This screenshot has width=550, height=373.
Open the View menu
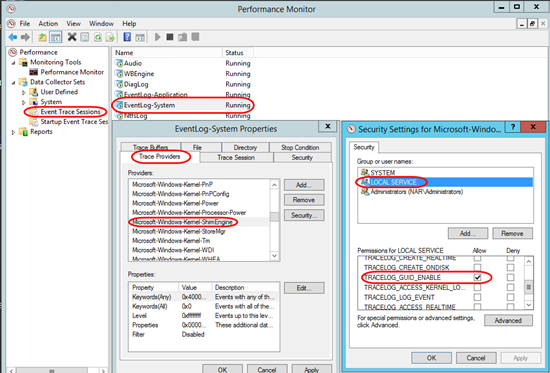coord(73,24)
